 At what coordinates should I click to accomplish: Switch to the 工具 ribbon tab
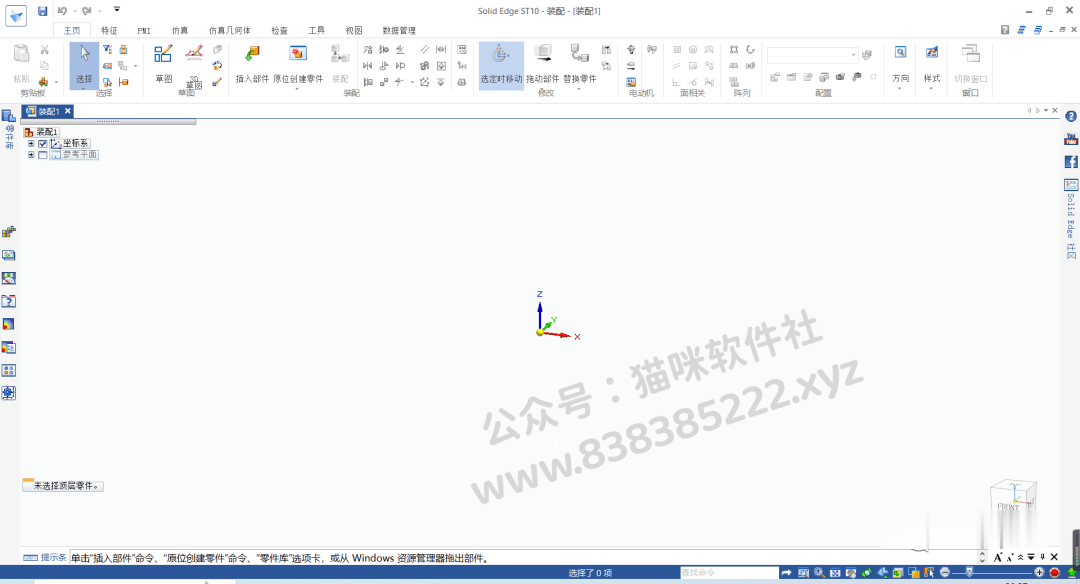point(316,30)
